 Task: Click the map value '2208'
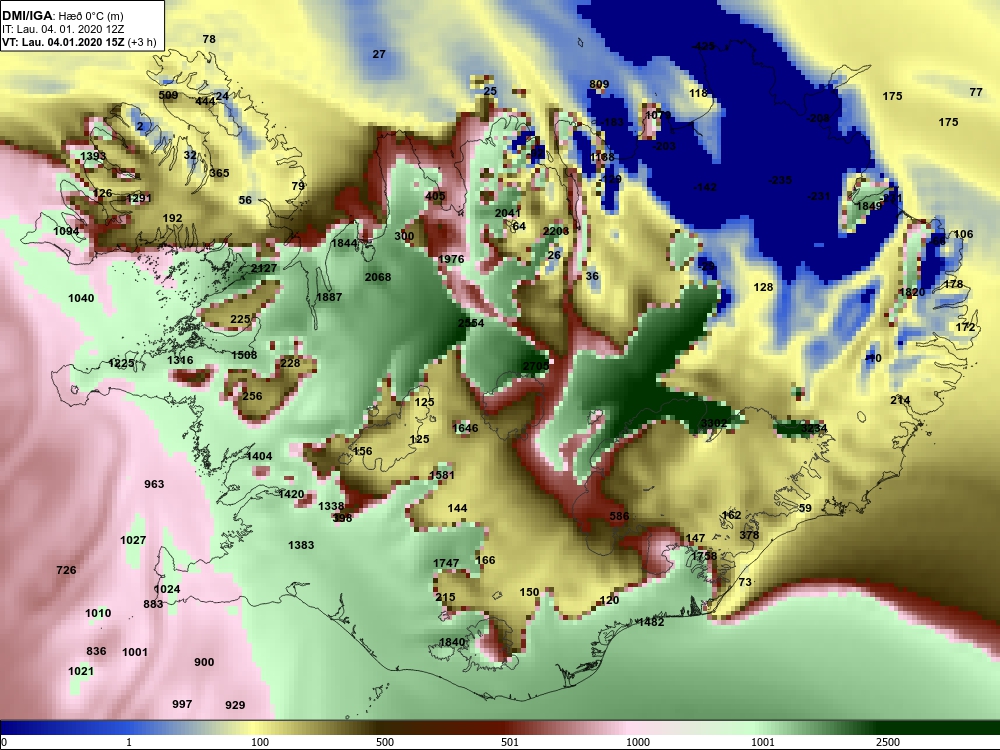tap(555, 231)
